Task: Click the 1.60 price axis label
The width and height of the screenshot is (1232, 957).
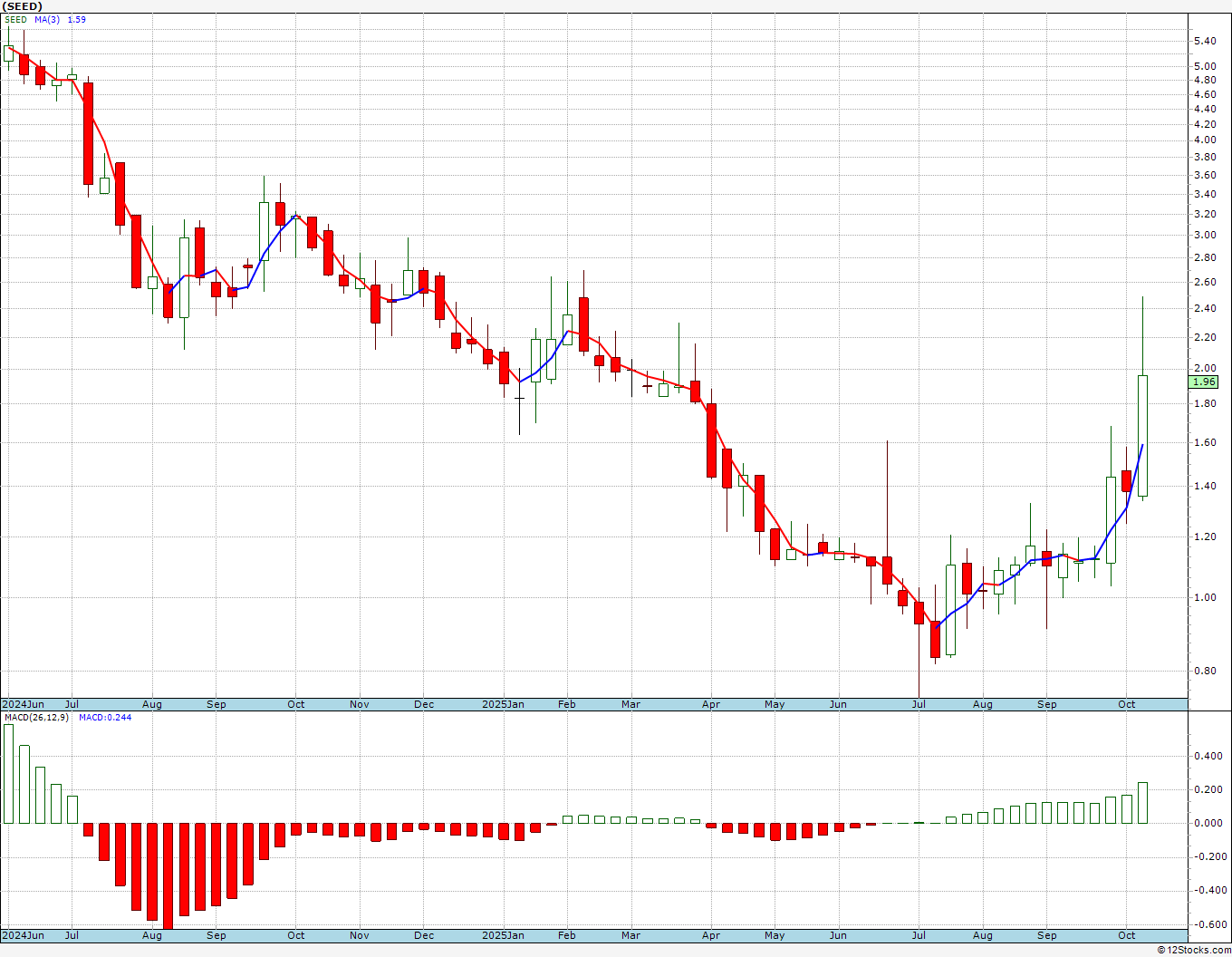Action: pos(1205,442)
